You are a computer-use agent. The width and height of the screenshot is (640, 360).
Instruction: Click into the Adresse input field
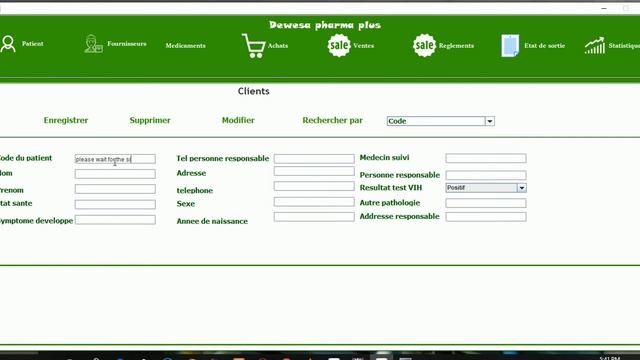pyautogui.click(x=314, y=171)
